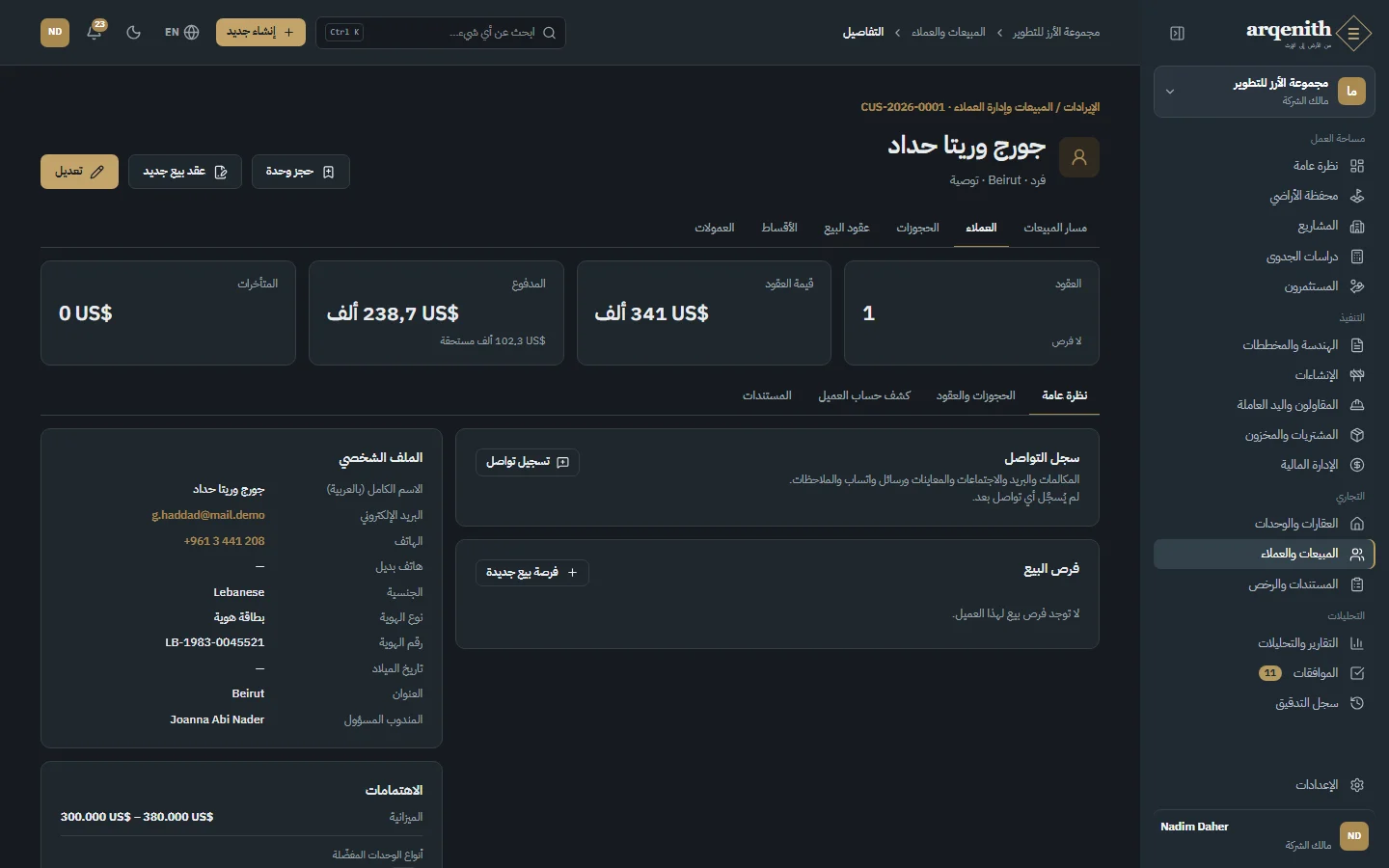Switch to مسار المبيعات tab
This screenshot has width=1389, height=868.
click(x=1055, y=228)
